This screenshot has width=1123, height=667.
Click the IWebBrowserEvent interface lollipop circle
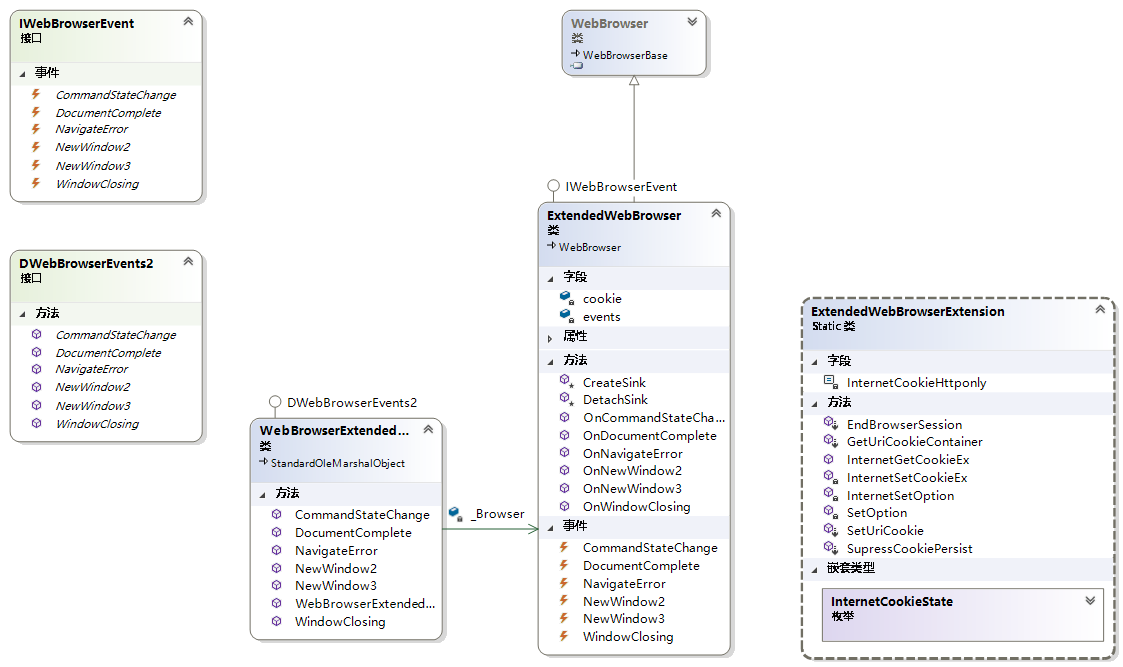tap(553, 186)
